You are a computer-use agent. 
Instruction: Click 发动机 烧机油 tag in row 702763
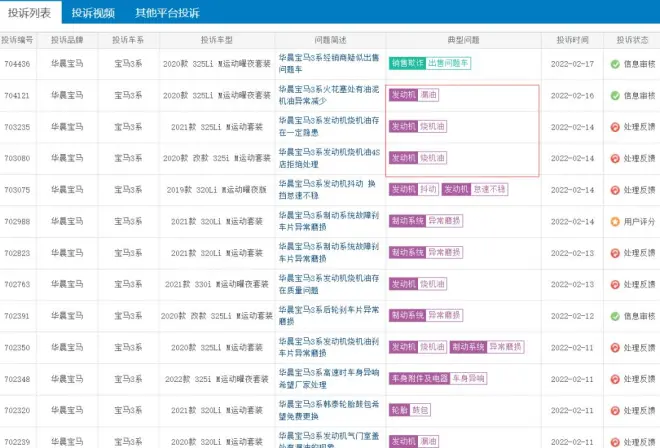(x=418, y=284)
